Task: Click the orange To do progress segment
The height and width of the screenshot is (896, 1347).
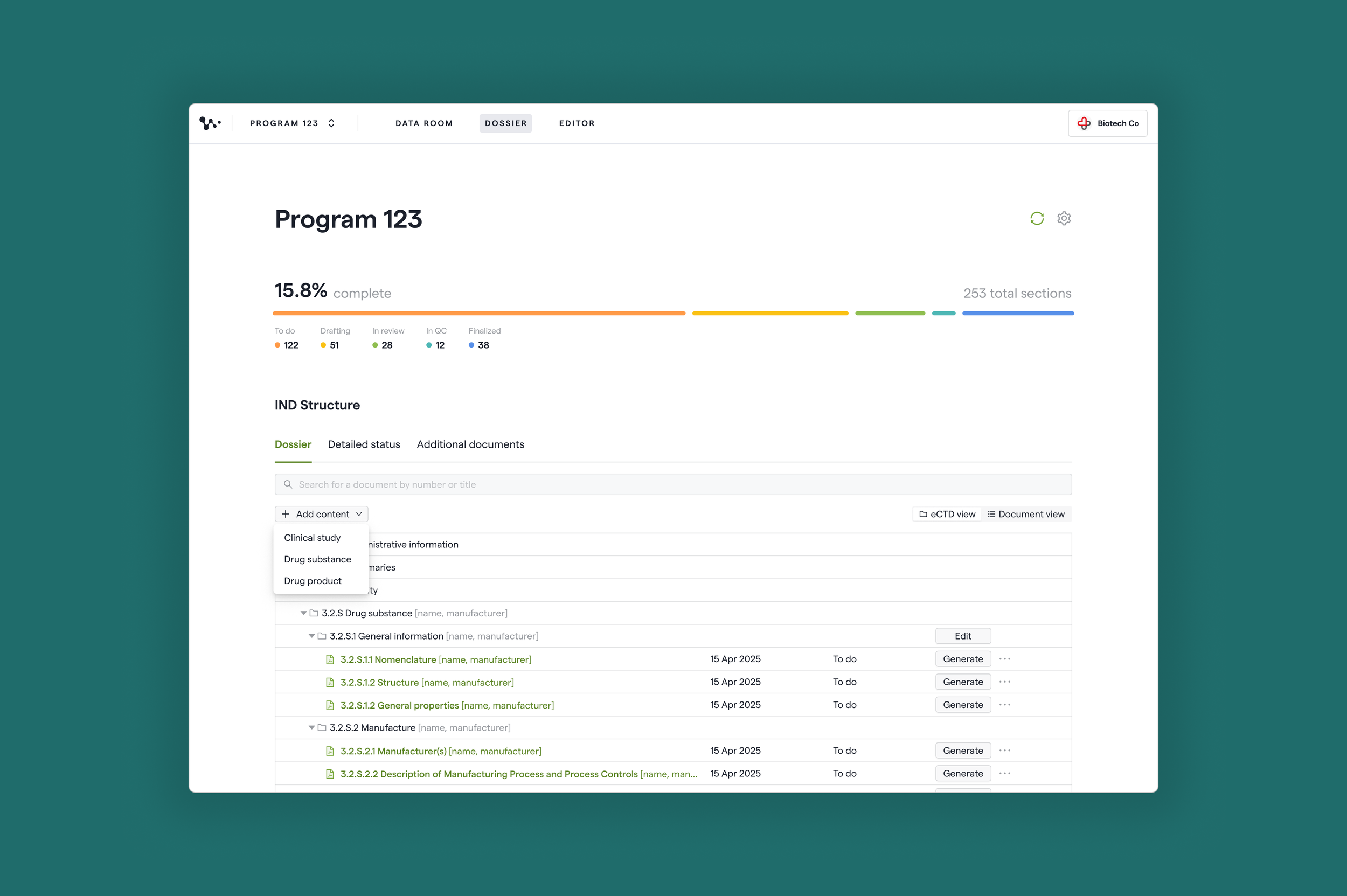Action: pyautogui.click(x=479, y=313)
